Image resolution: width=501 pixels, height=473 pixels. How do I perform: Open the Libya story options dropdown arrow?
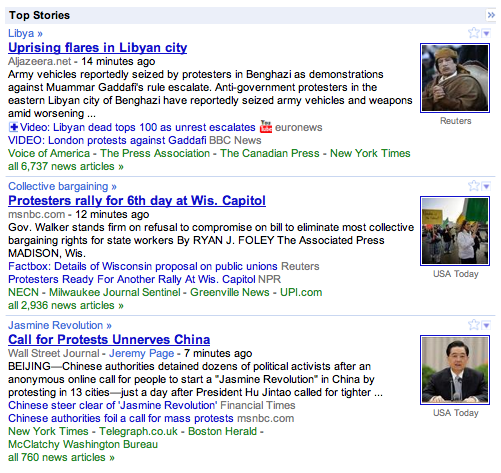(486, 33)
